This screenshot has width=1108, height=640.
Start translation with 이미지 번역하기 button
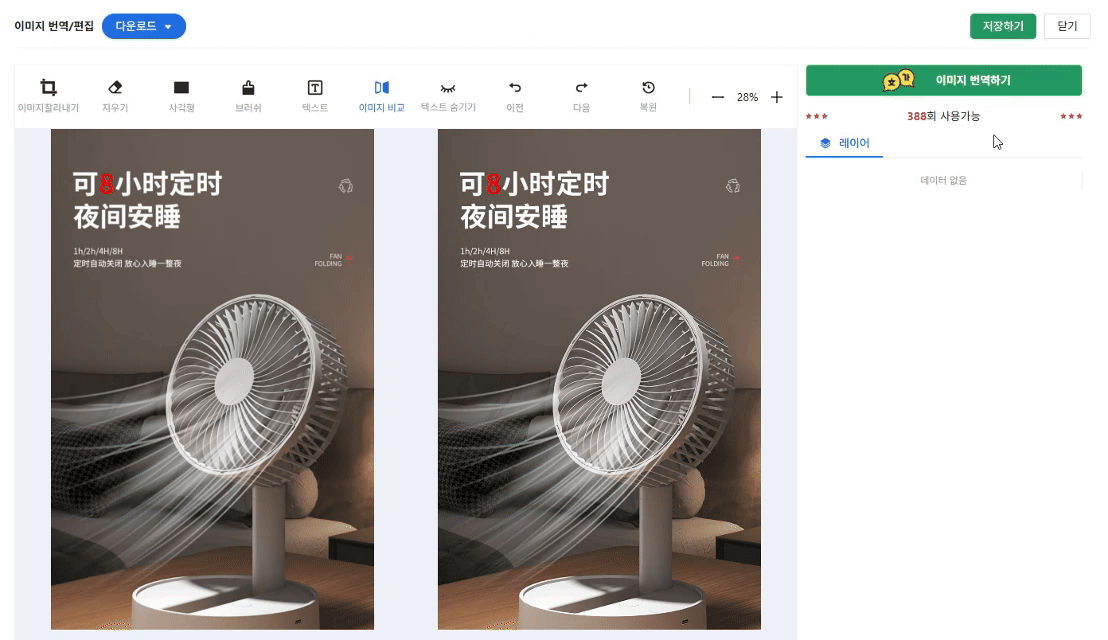[x=943, y=80]
